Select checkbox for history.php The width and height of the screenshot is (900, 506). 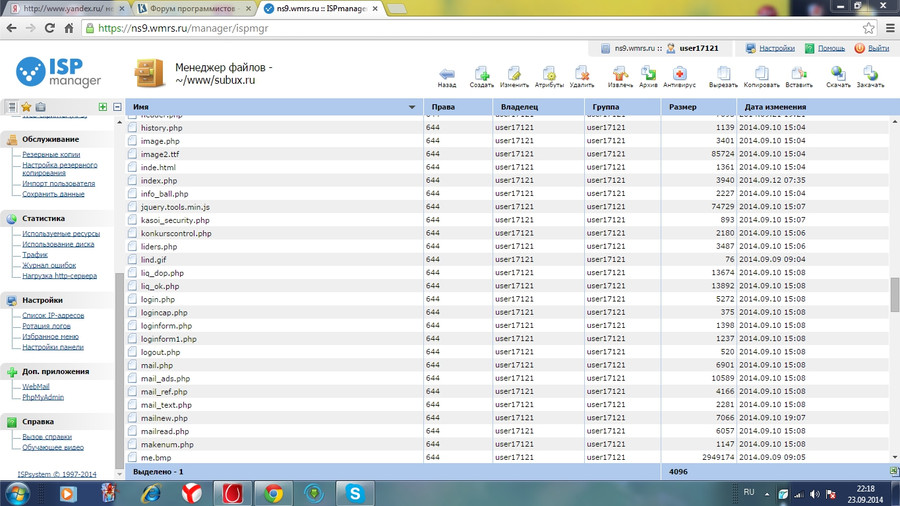click(x=133, y=127)
